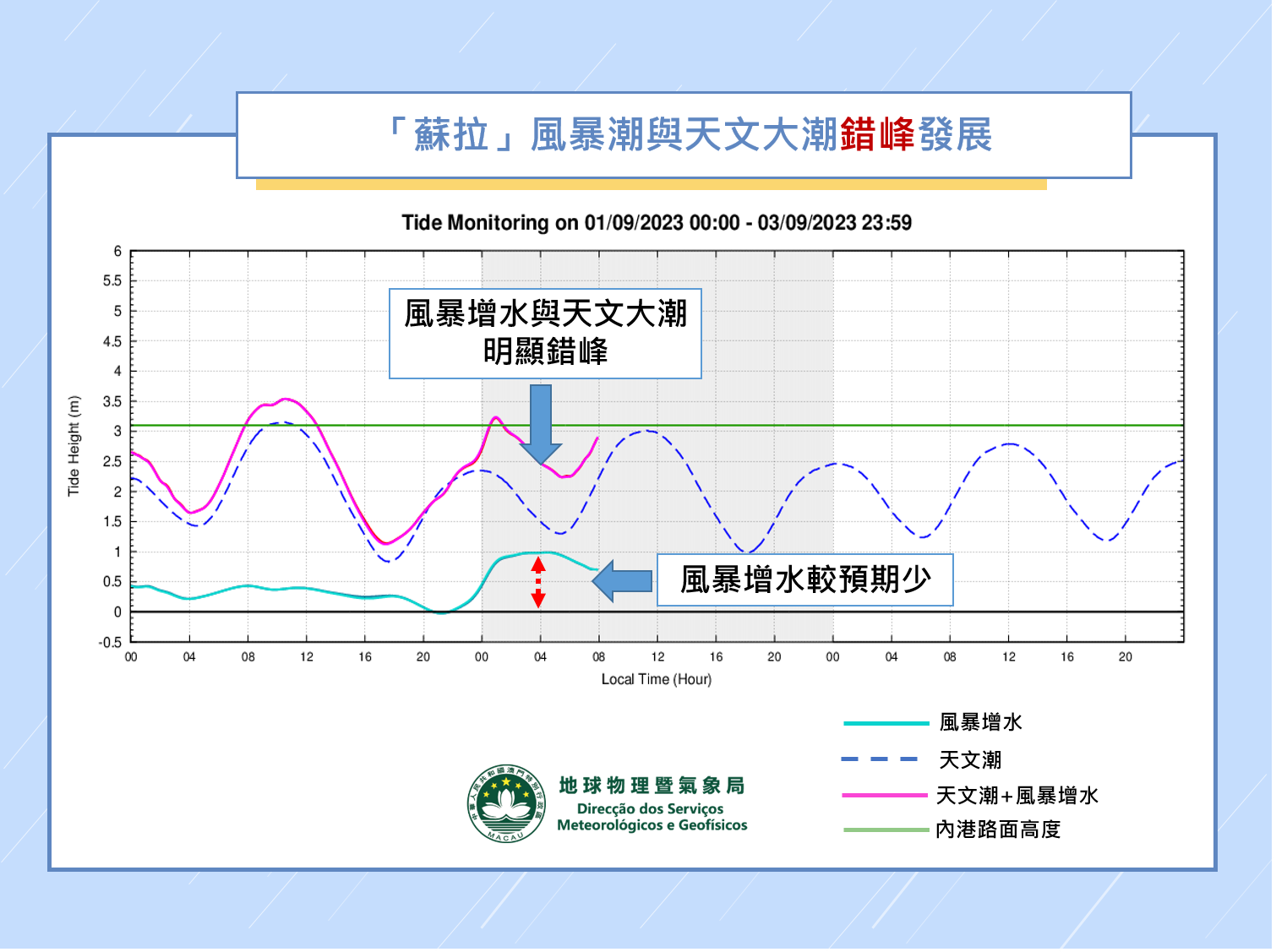
Task: Click the 內港路面高度 legend label
Action: pos(998,830)
